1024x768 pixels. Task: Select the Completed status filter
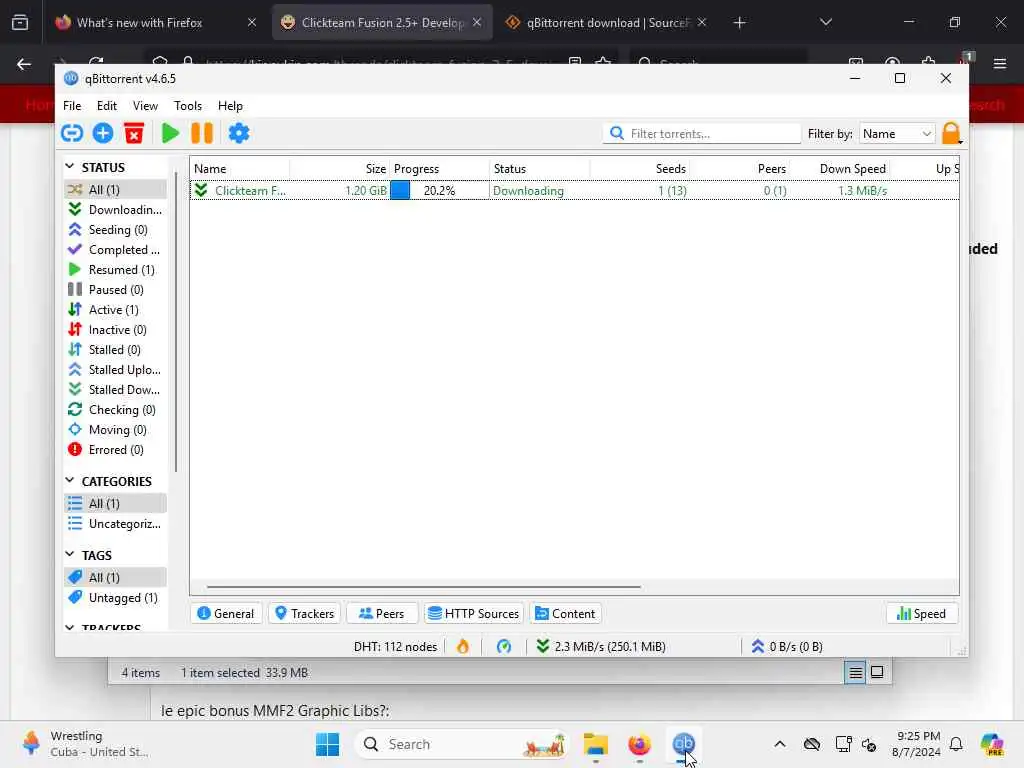pos(115,249)
